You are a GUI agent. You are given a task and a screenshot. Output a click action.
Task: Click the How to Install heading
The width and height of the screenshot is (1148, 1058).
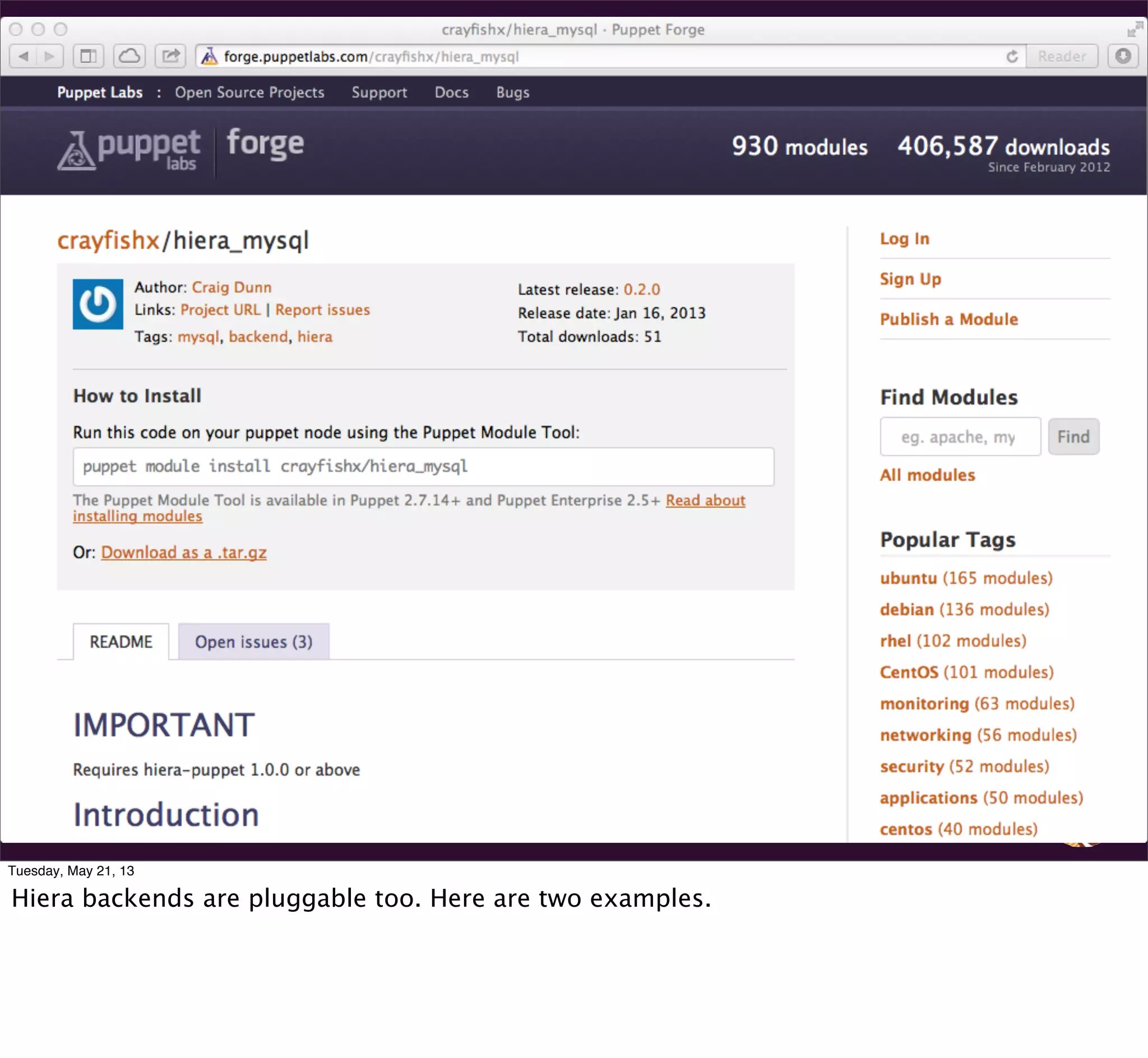pyautogui.click(x=137, y=396)
